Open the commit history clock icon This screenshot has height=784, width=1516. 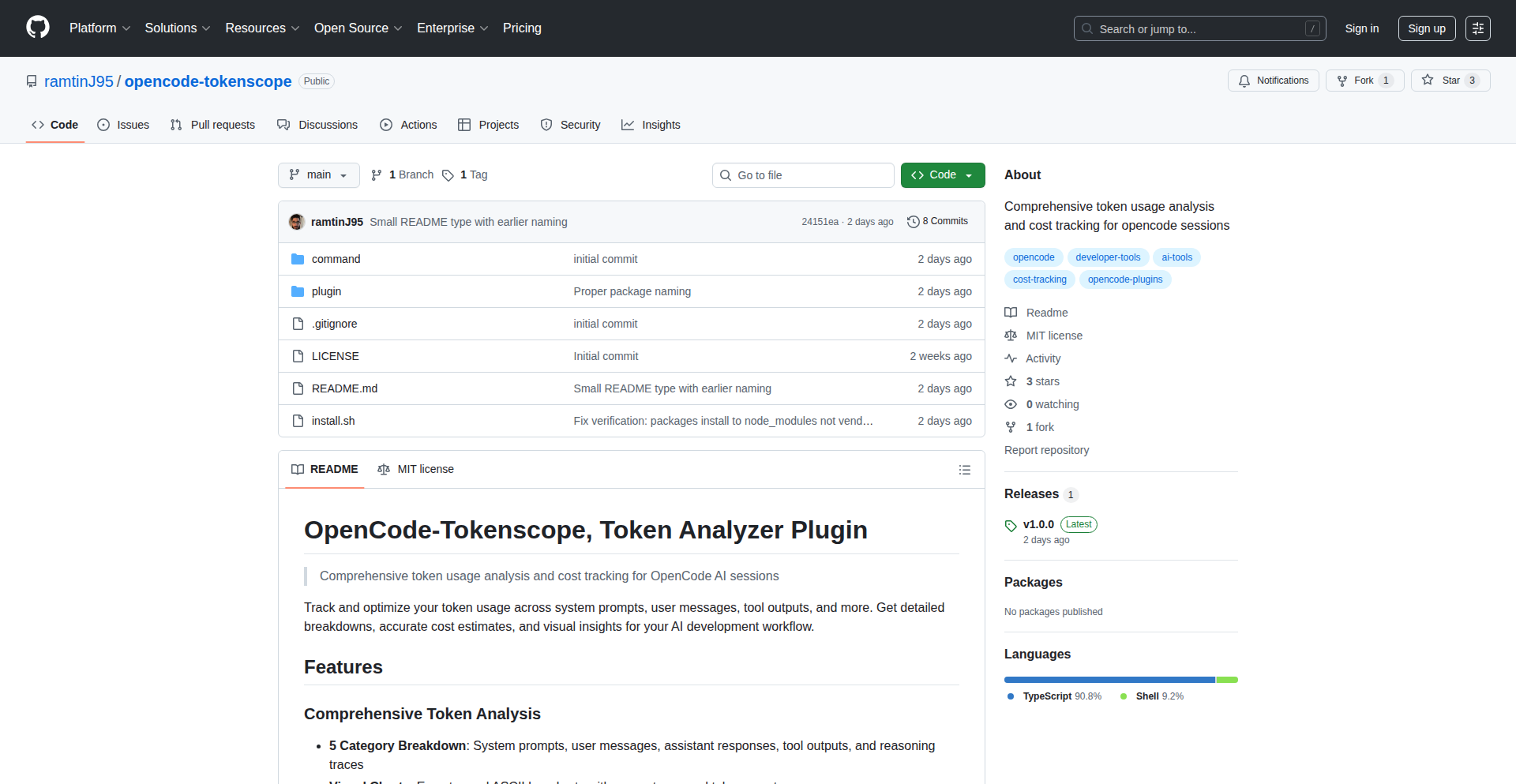pyautogui.click(x=914, y=221)
